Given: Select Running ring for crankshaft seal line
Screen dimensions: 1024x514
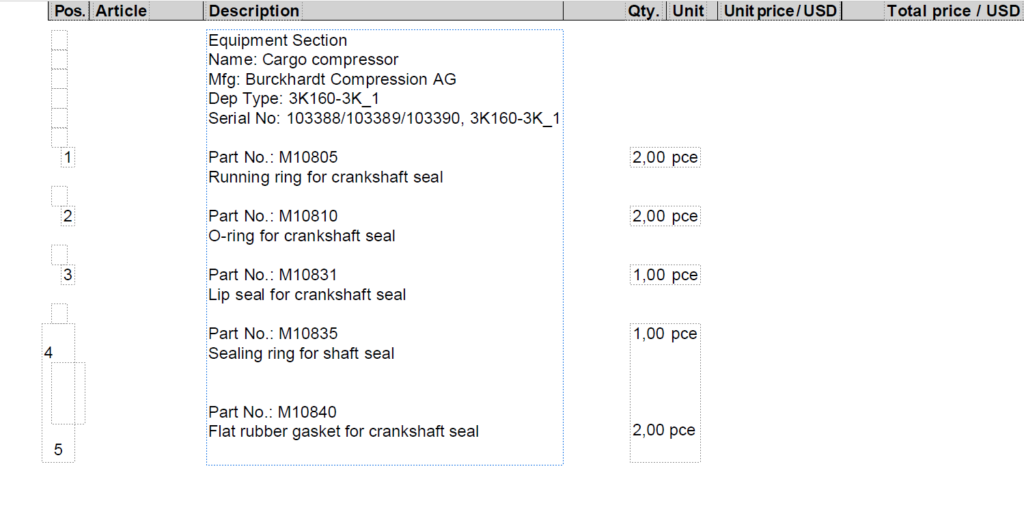Looking at the screenshot, I should point(325,177).
